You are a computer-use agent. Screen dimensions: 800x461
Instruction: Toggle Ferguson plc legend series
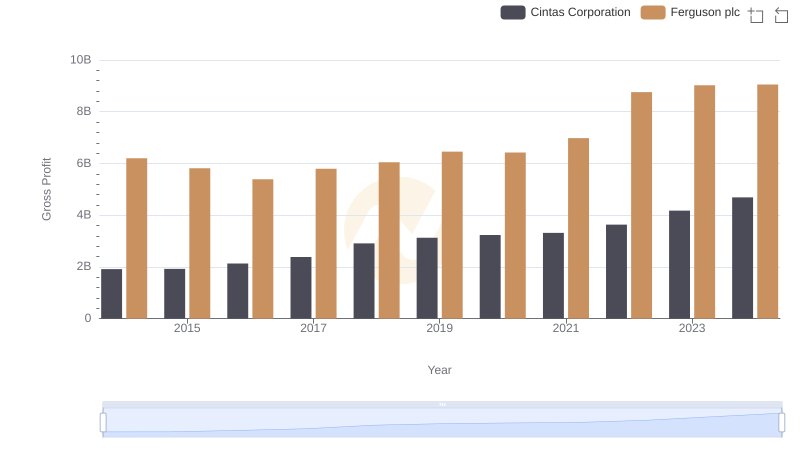click(x=690, y=12)
